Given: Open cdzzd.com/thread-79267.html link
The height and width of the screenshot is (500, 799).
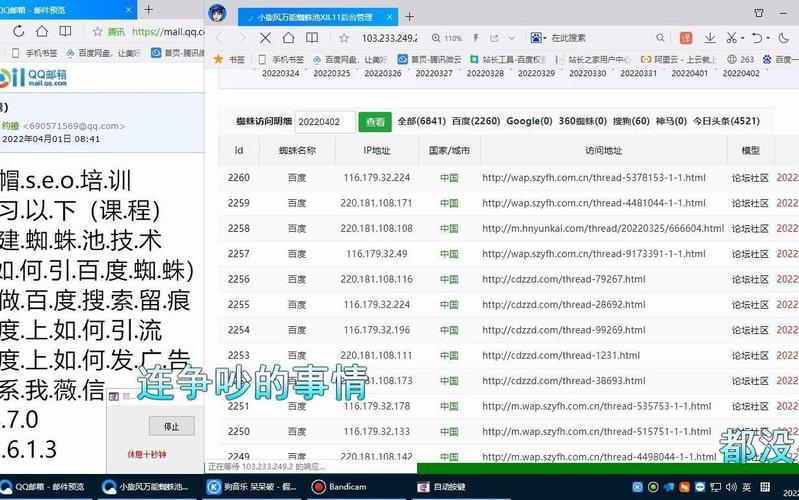Looking at the screenshot, I should coord(564,279).
